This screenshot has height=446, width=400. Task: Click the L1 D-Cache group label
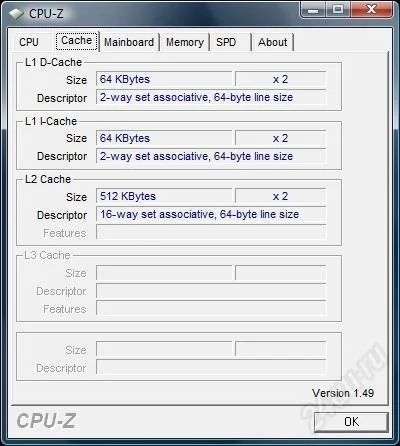[53, 62]
